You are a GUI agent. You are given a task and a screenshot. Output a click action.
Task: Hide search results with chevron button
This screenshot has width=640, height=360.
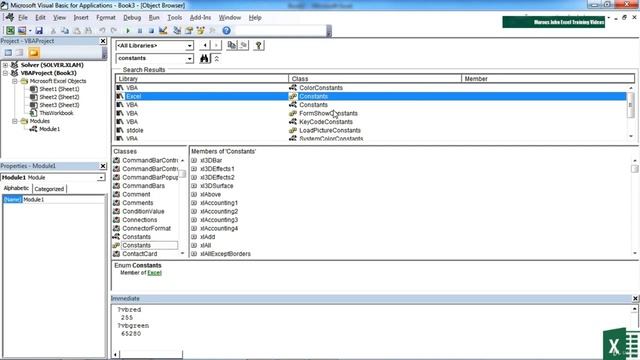click(x=217, y=59)
